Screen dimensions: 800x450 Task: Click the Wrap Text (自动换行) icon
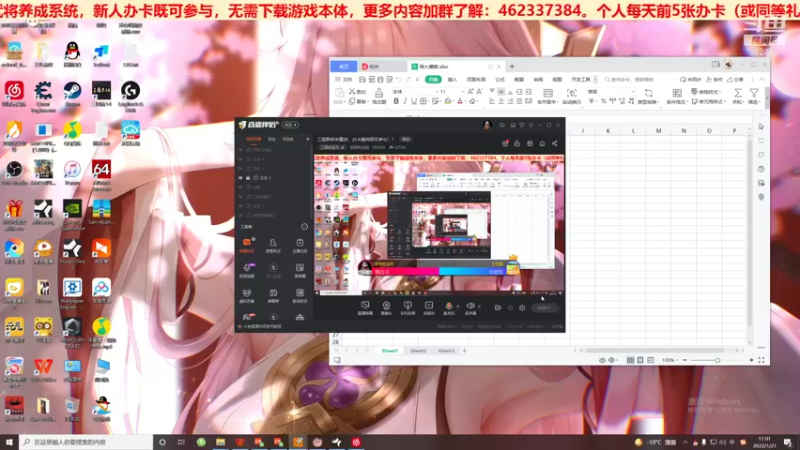click(x=572, y=95)
